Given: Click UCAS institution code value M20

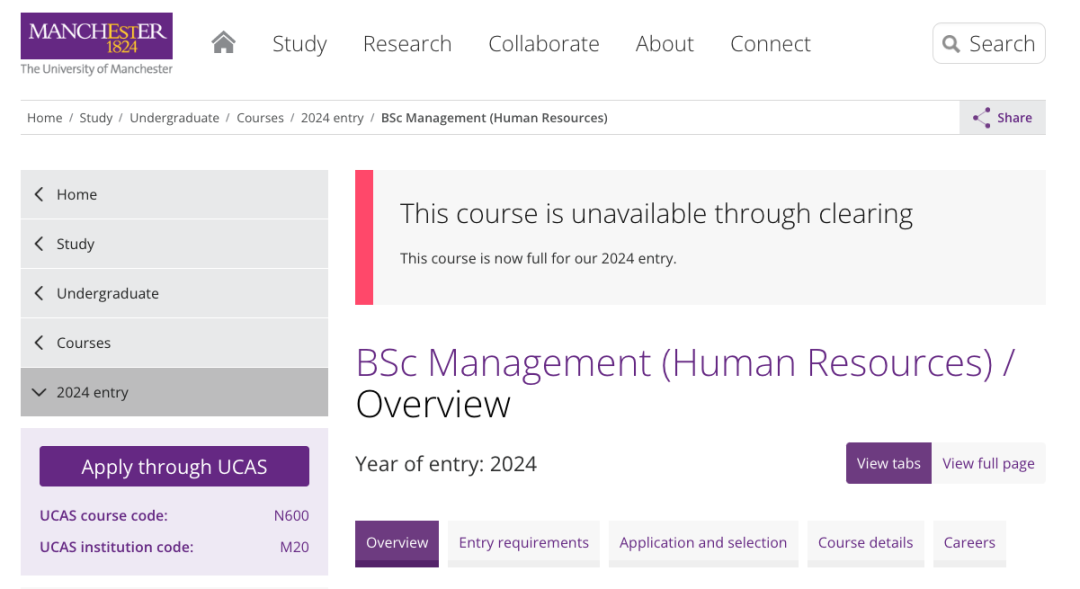Looking at the screenshot, I should 294,547.
